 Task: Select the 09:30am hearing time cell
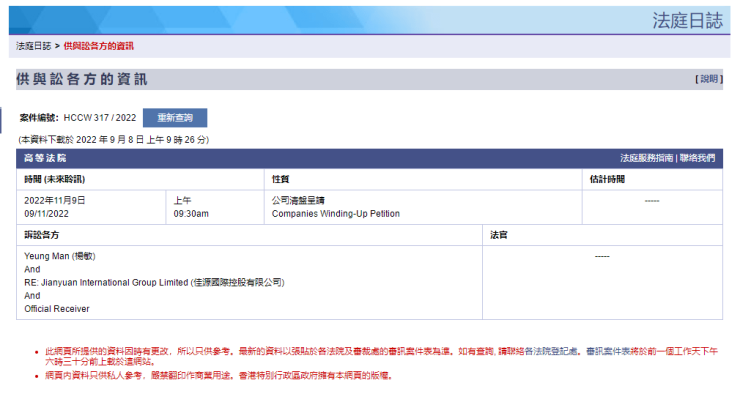pos(191,213)
